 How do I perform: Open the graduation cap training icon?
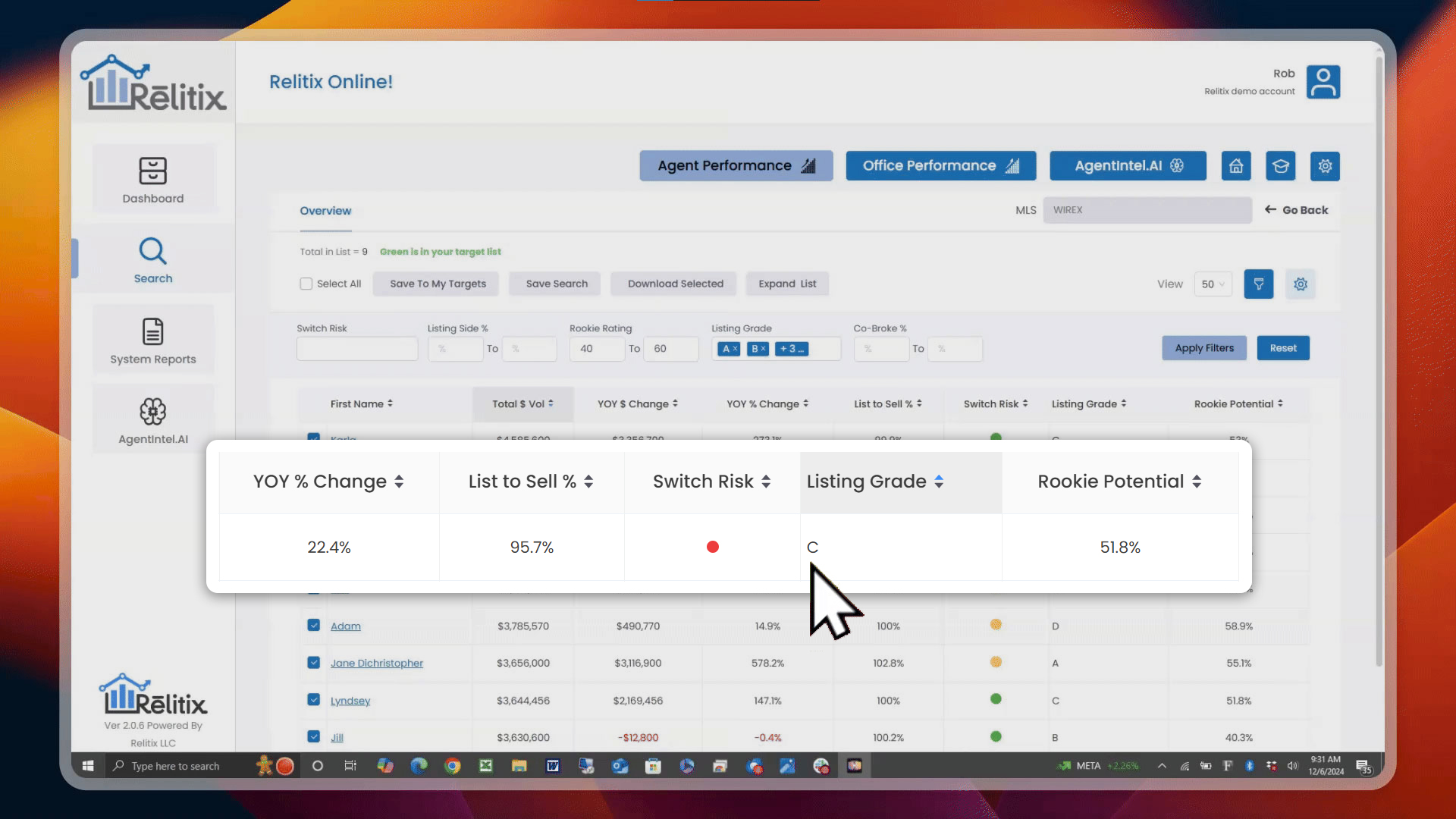pyautogui.click(x=1281, y=165)
